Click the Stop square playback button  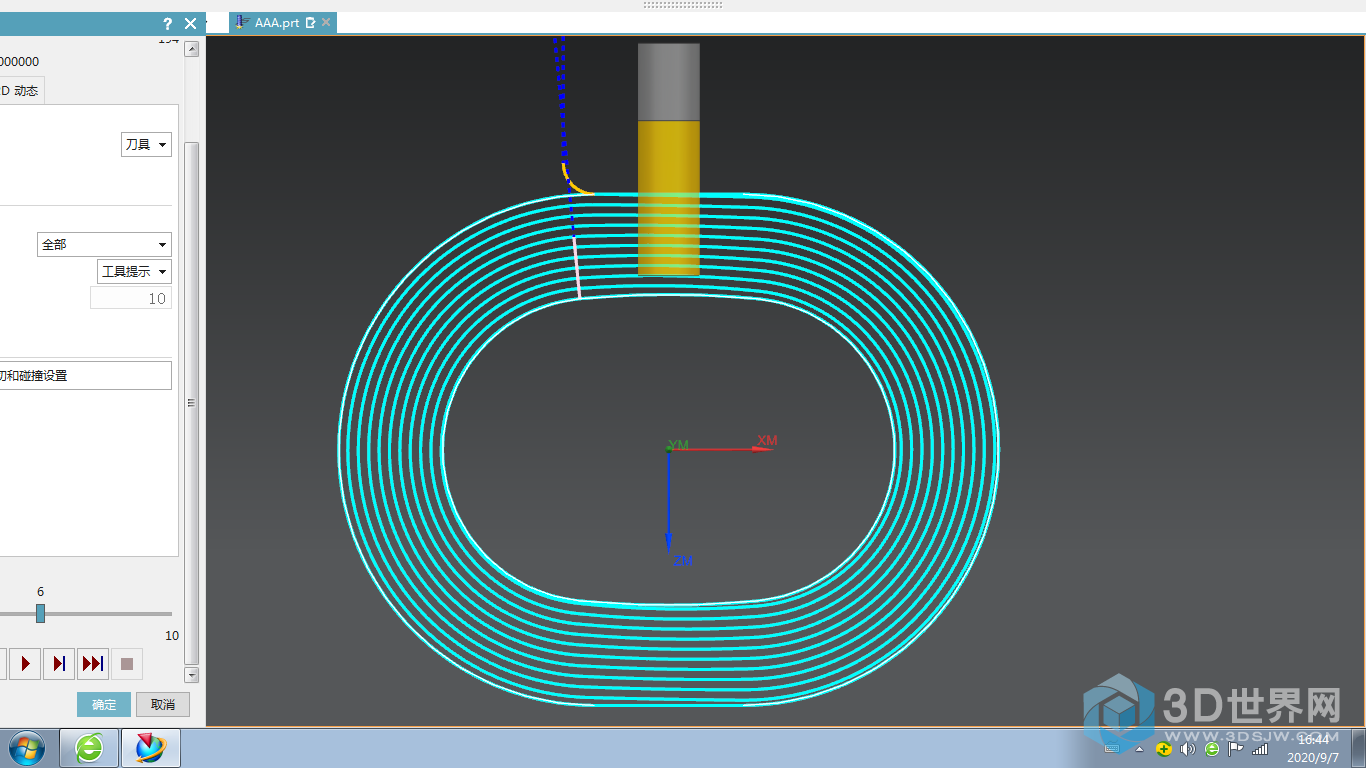pos(127,663)
